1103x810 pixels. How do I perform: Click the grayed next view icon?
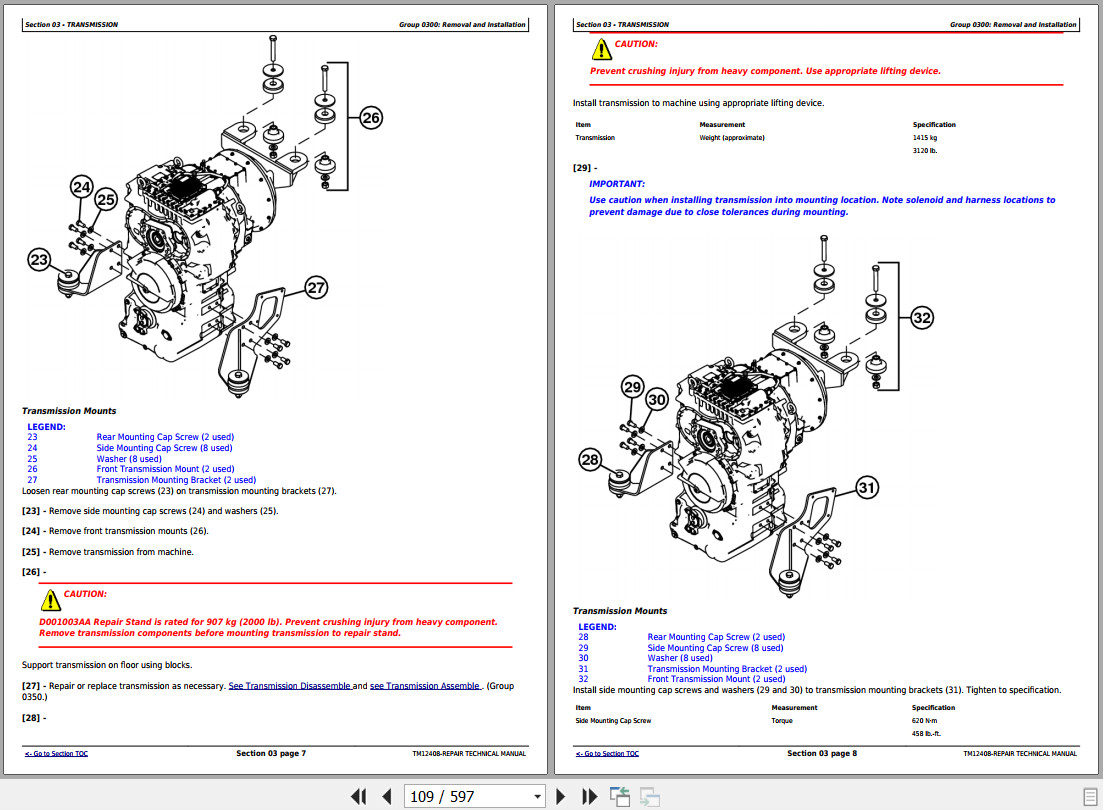pyautogui.click(x=649, y=797)
